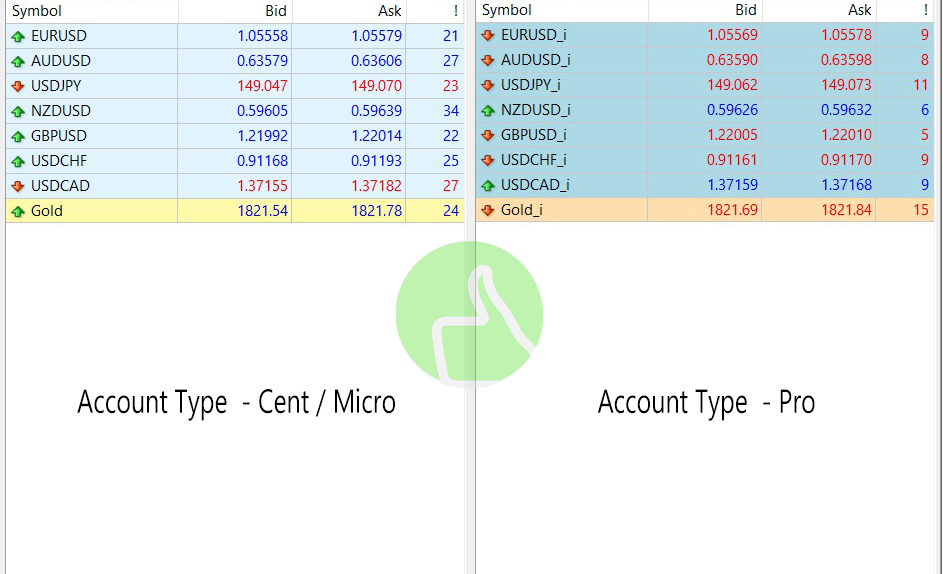The image size is (943, 574).
Task: Click the red down arrow beside USDJPY
Action: click(x=18, y=87)
